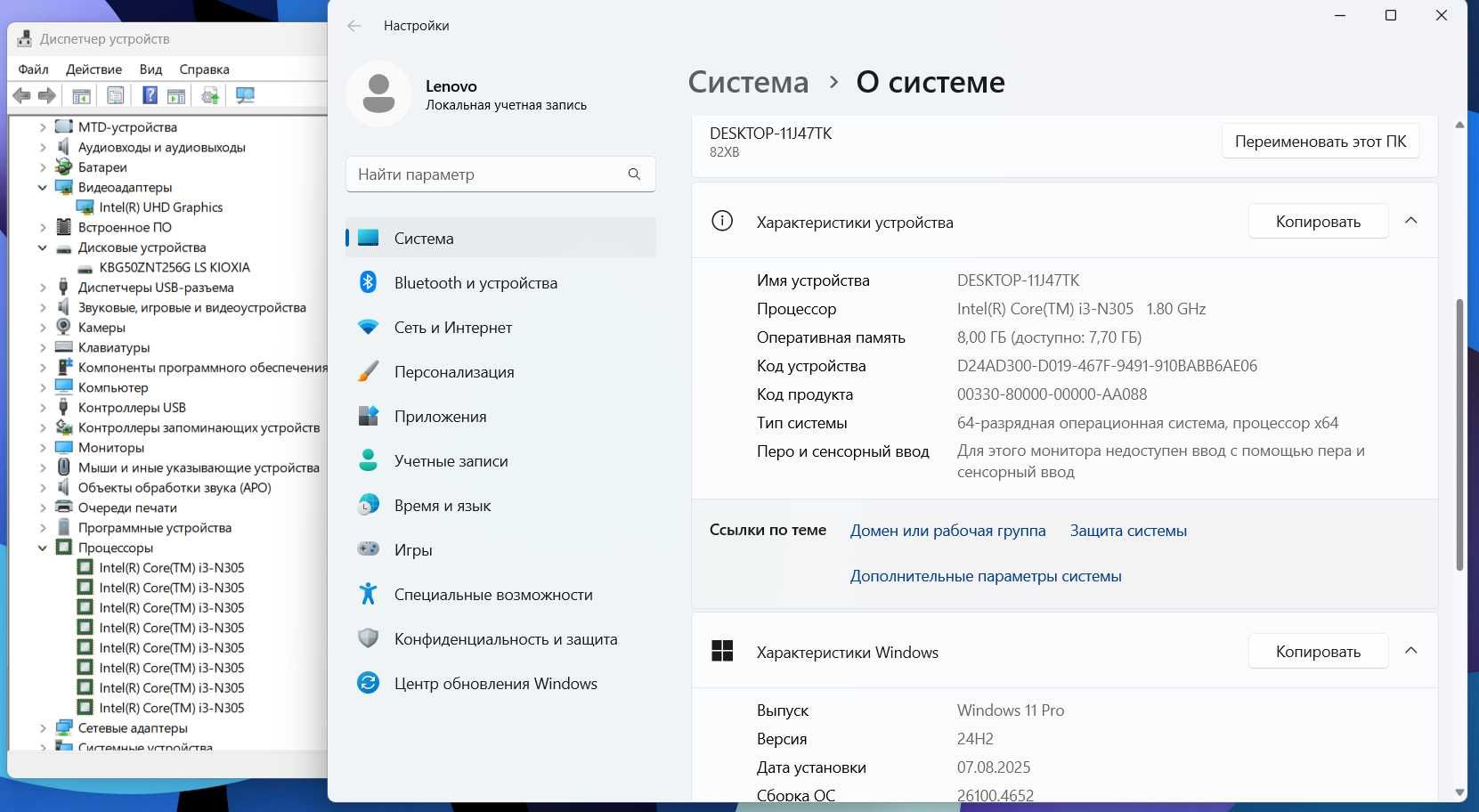Copy device specs via Копировать button

[1318, 221]
